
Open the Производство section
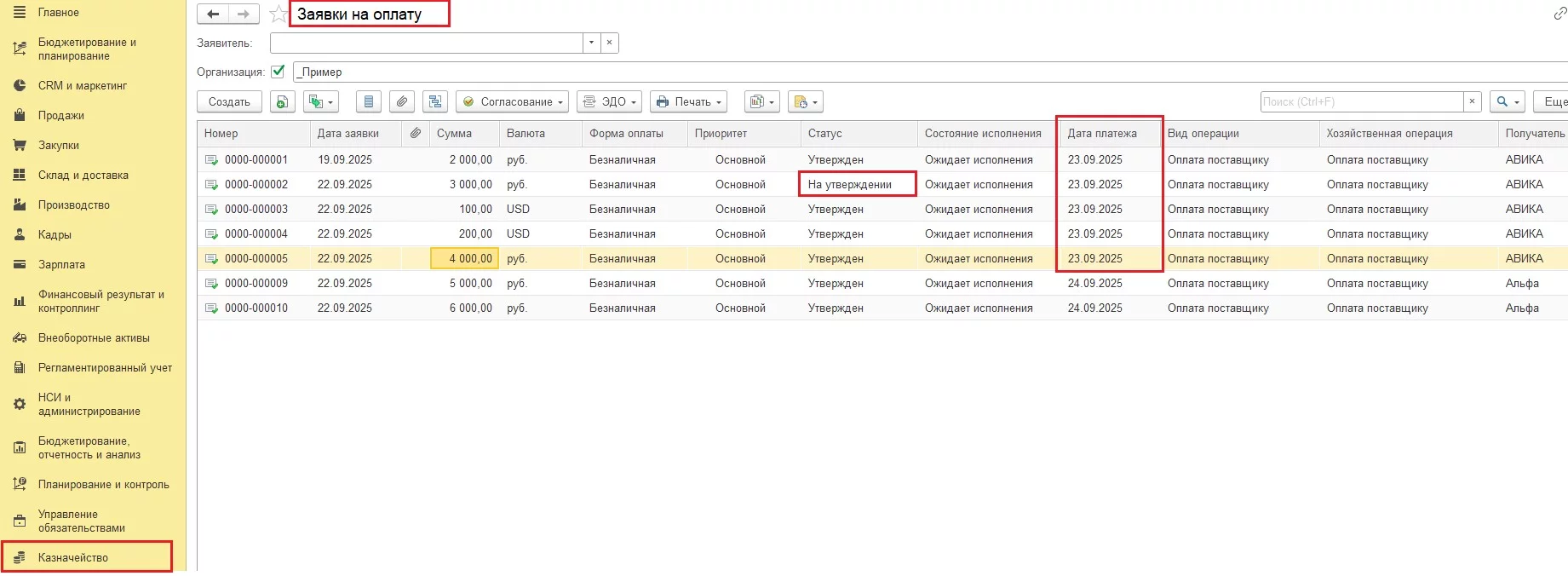(74, 204)
